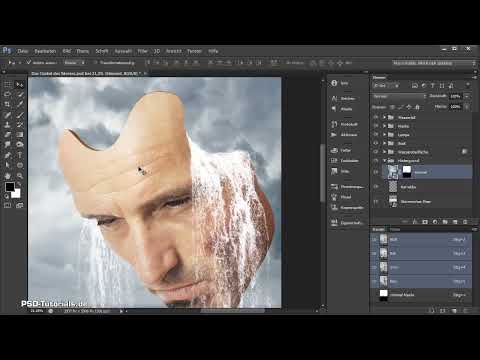Hide the Hintergrund group

click(376, 161)
